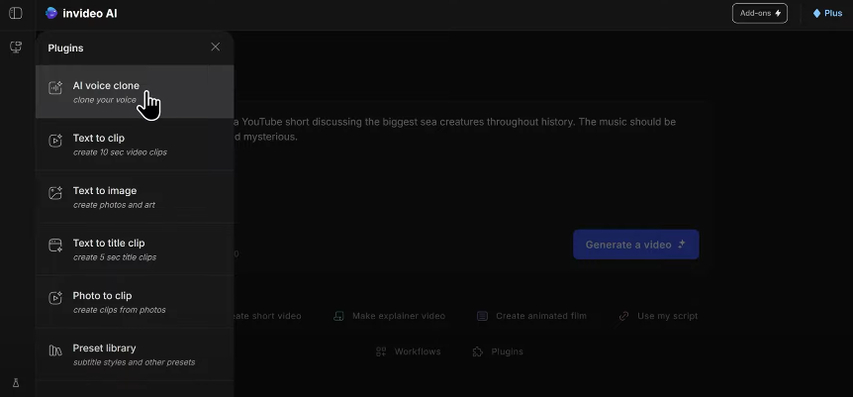Click the Text to title clip icon
Screen dimensions: 853x397
pyautogui.click(x=55, y=245)
